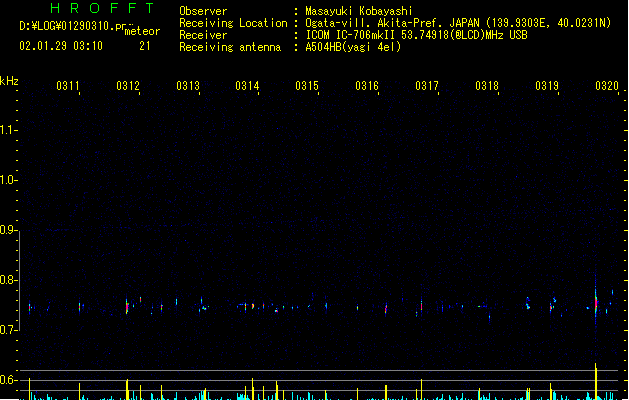629x400 pixels.
Task: Click the 0311 time marker
Action: point(67,86)
